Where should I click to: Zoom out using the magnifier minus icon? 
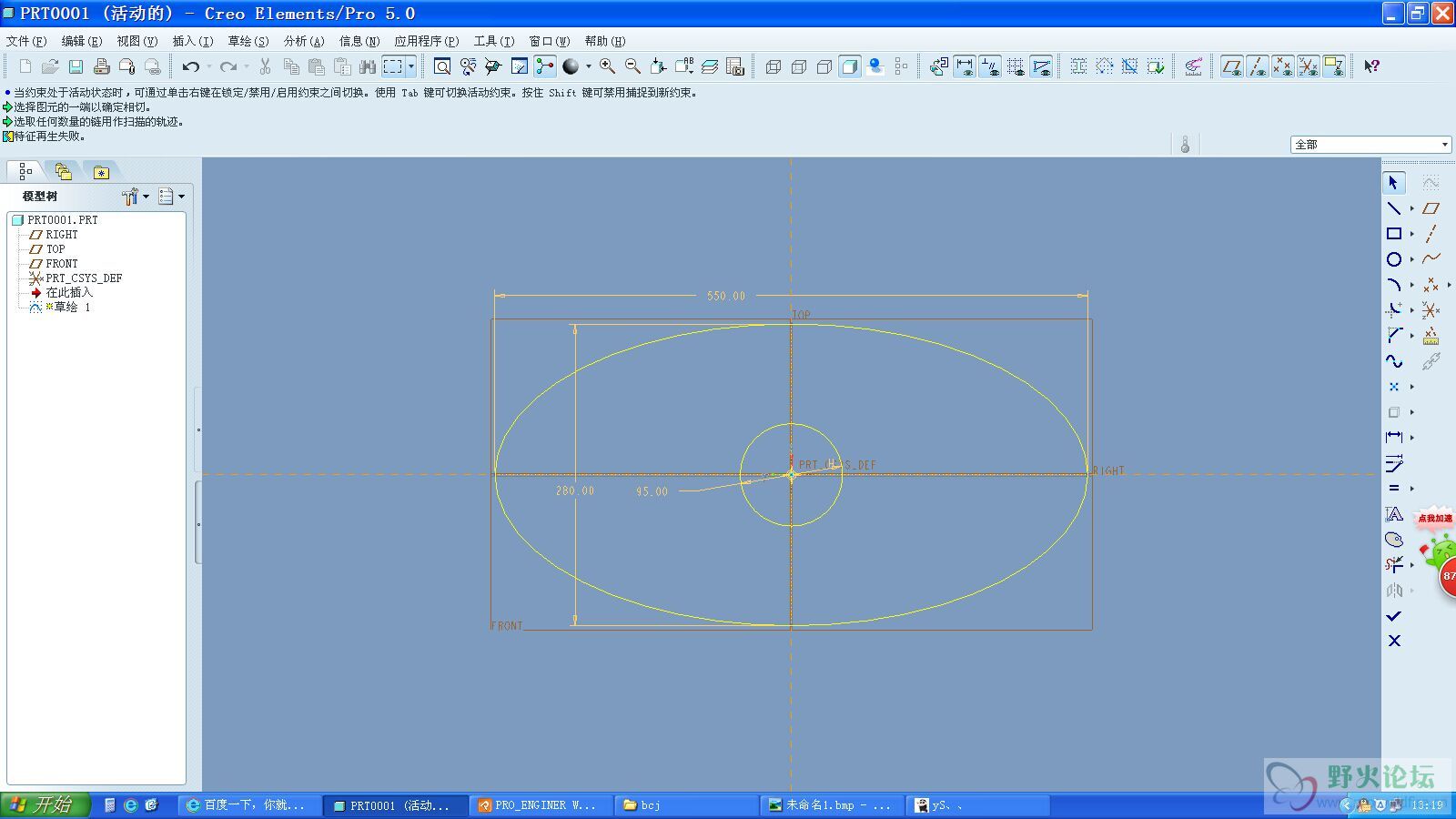pos(632,66)
